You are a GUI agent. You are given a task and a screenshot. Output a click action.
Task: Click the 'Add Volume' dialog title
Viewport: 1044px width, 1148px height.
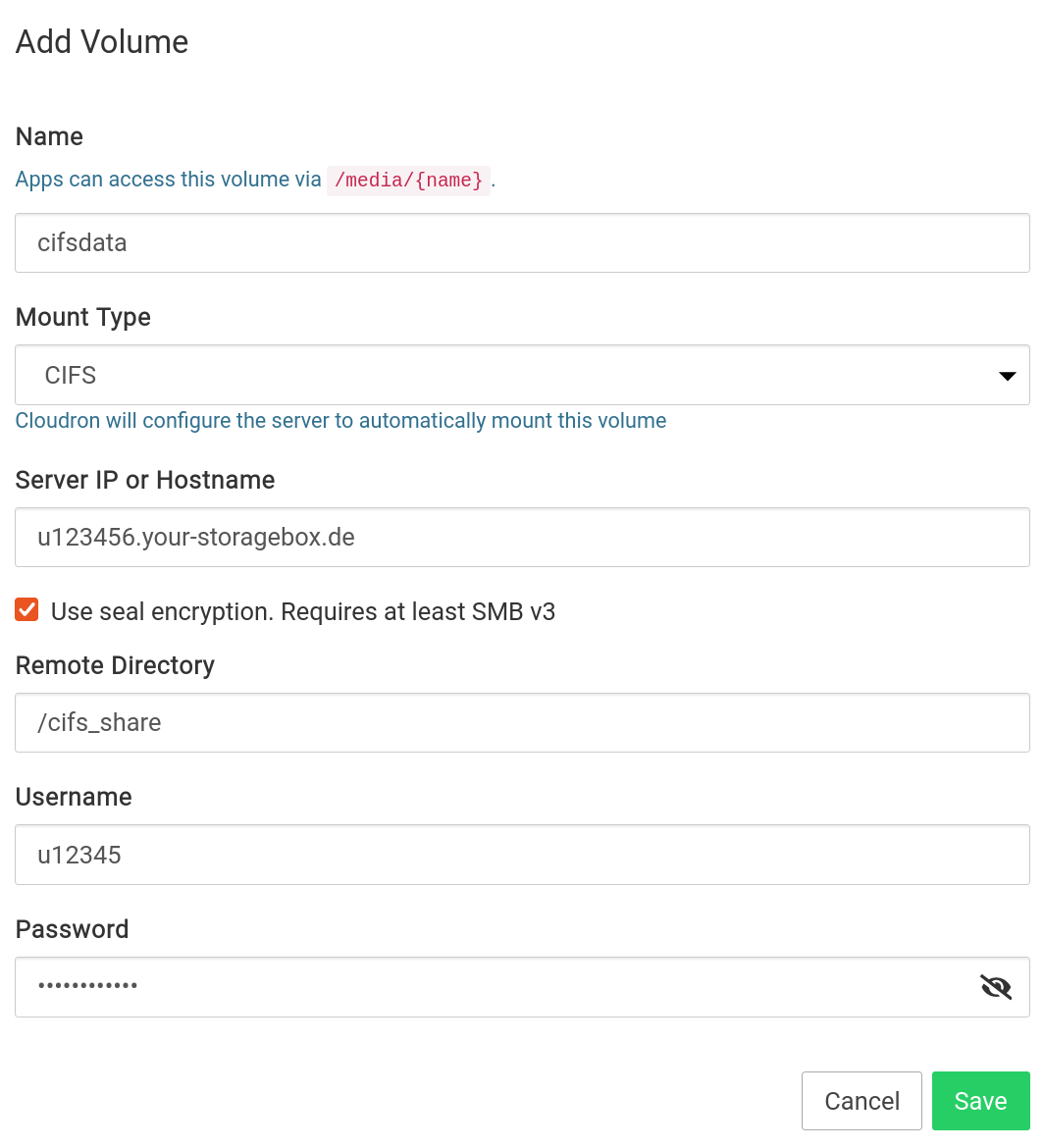[x=102, y=42]
